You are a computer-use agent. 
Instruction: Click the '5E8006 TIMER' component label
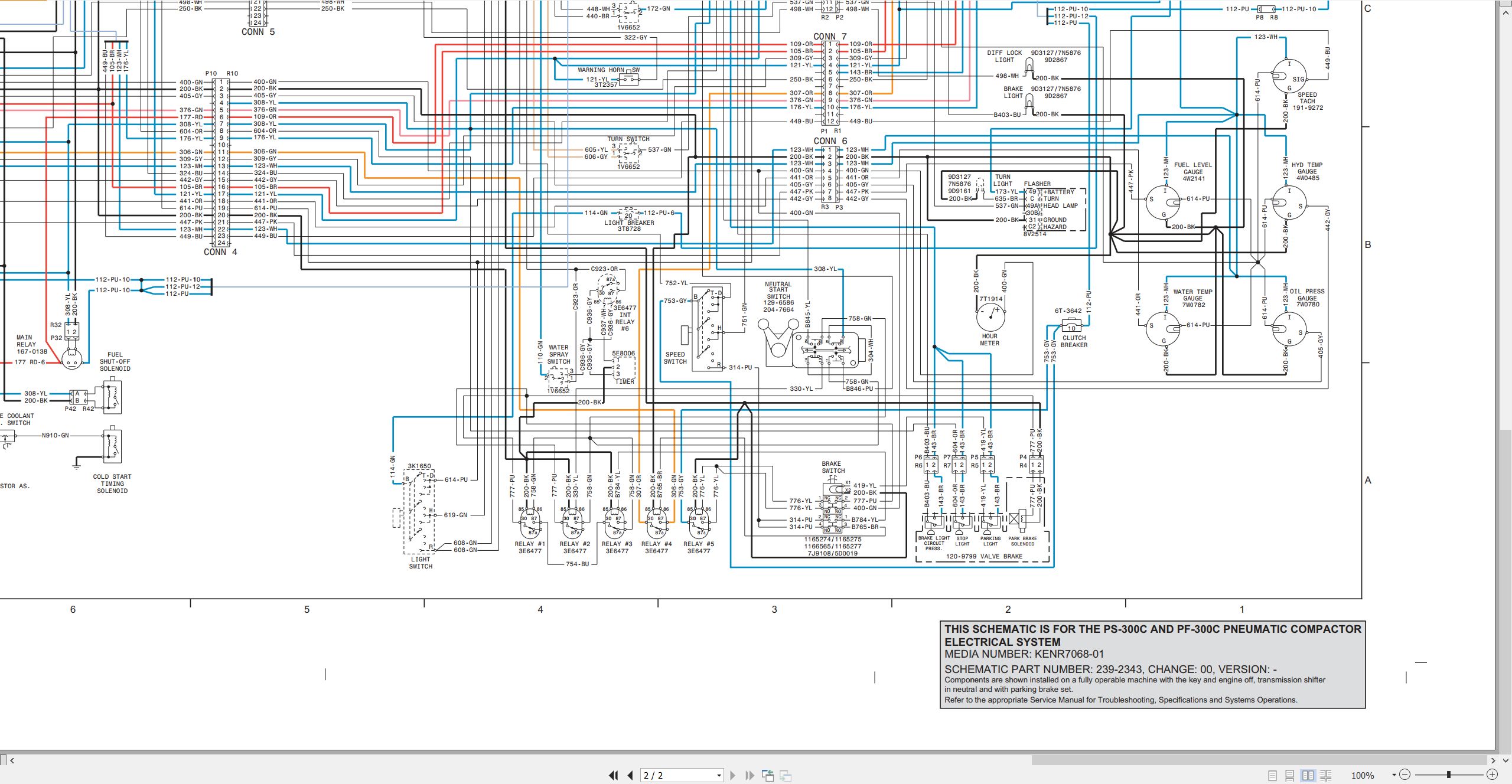pyautogui.click(x=624, y=368)
